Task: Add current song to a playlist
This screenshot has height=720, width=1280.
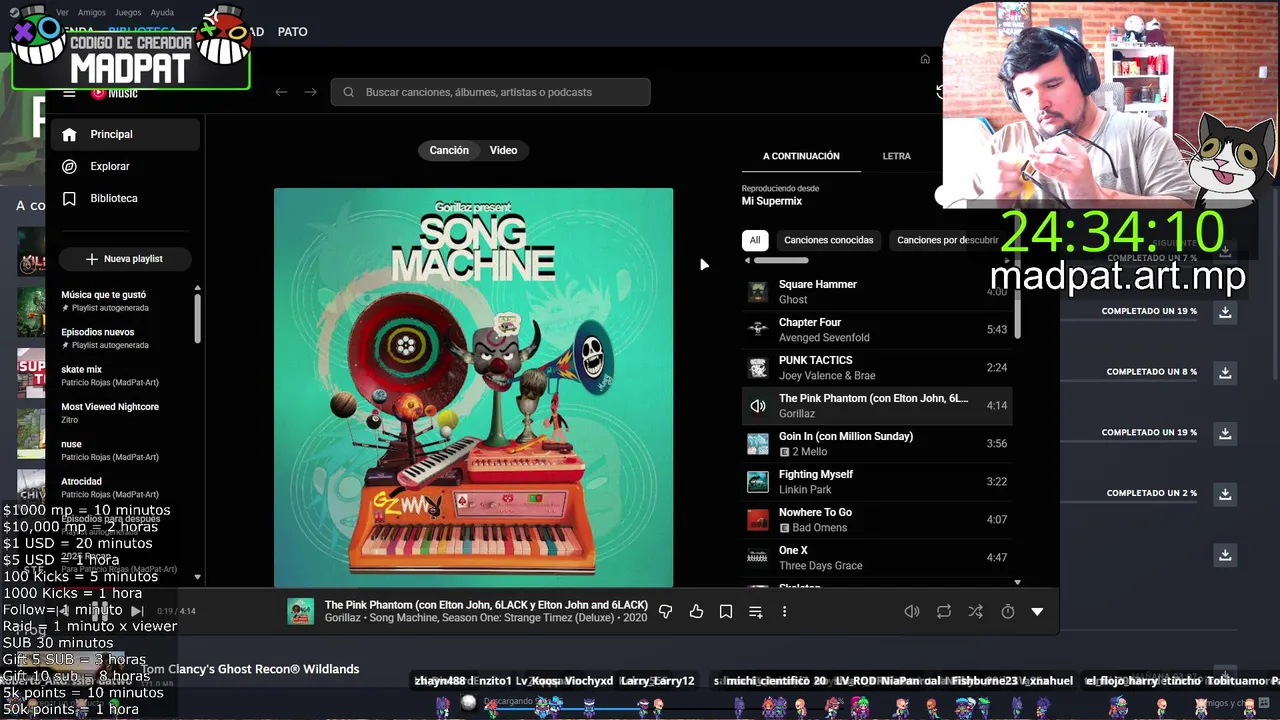Action: pyautogui.click(x=755, y=611)
